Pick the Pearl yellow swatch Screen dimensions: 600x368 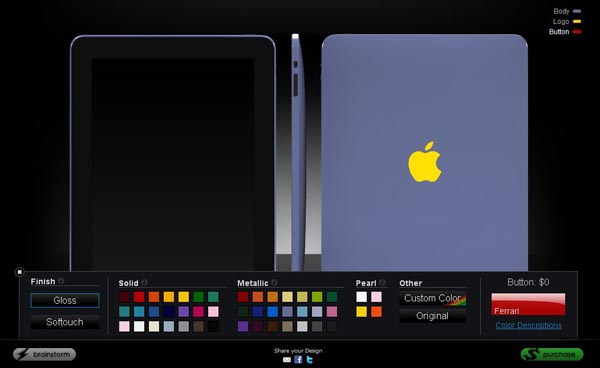362,312
